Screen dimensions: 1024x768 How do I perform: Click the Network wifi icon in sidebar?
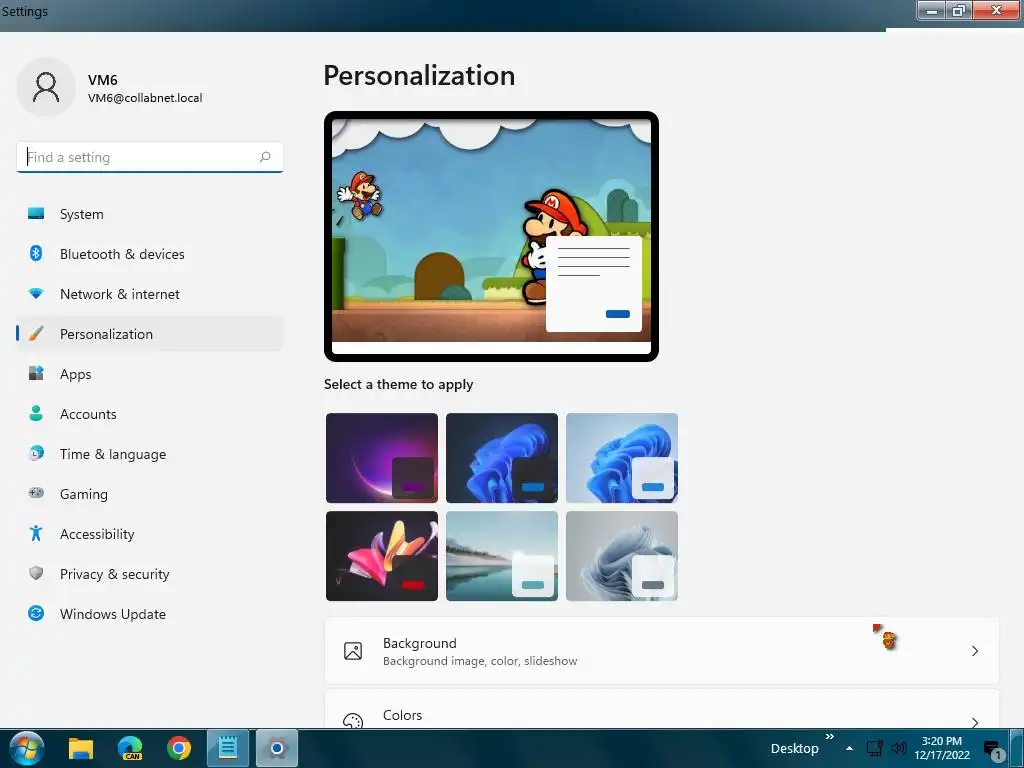pos(36,294)
